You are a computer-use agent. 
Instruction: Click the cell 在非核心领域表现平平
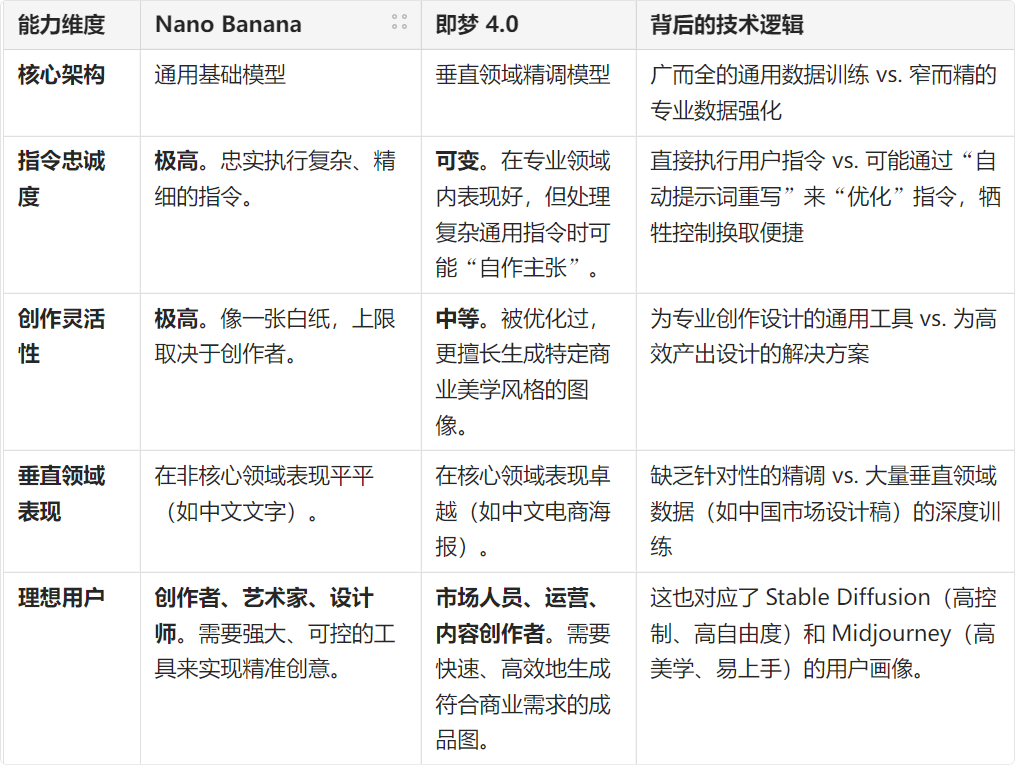[x=281, y=511]
